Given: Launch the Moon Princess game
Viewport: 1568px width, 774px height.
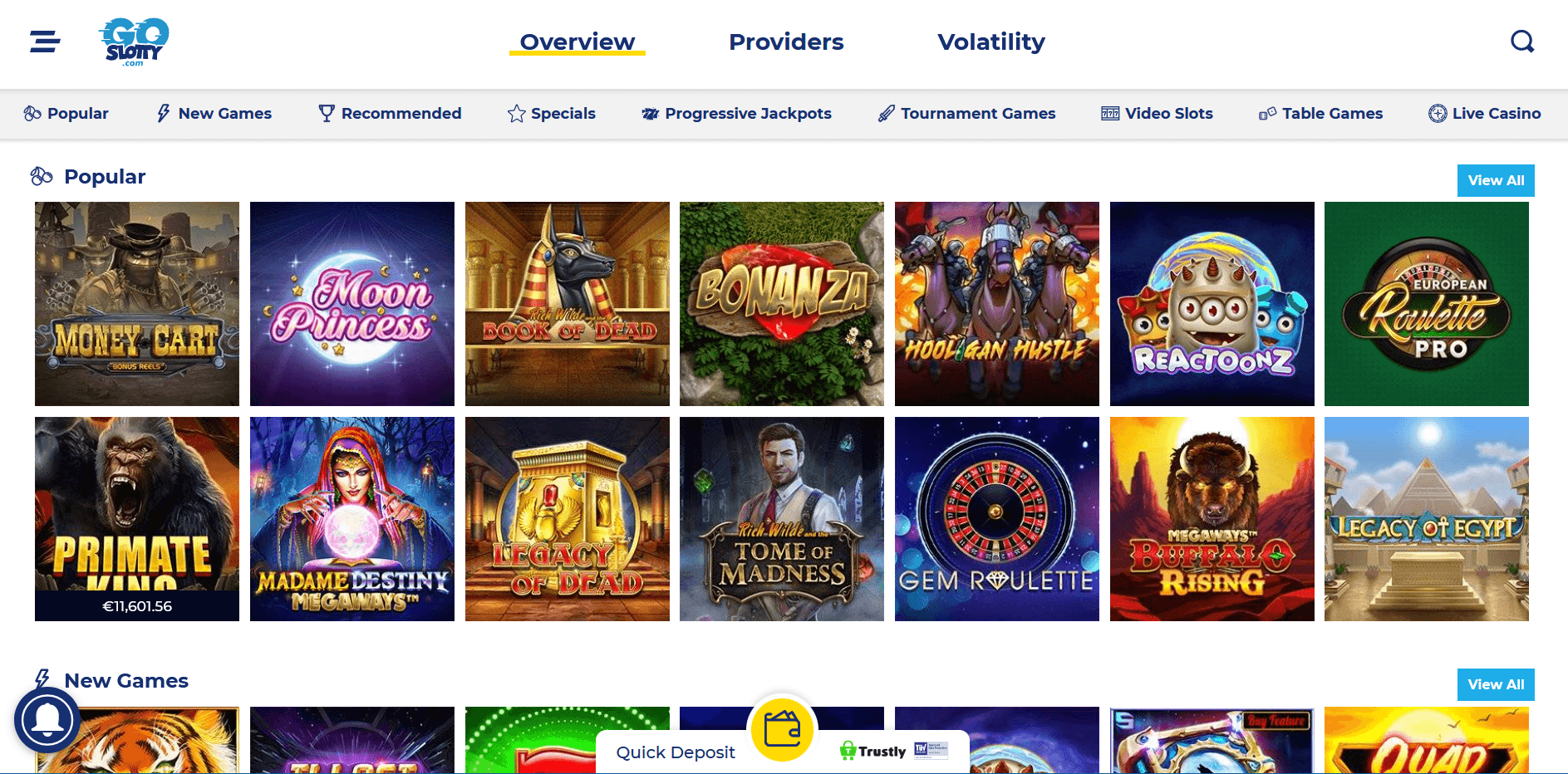Looking at the screenshot, I should pyautogui.click(x=352, y=304).
